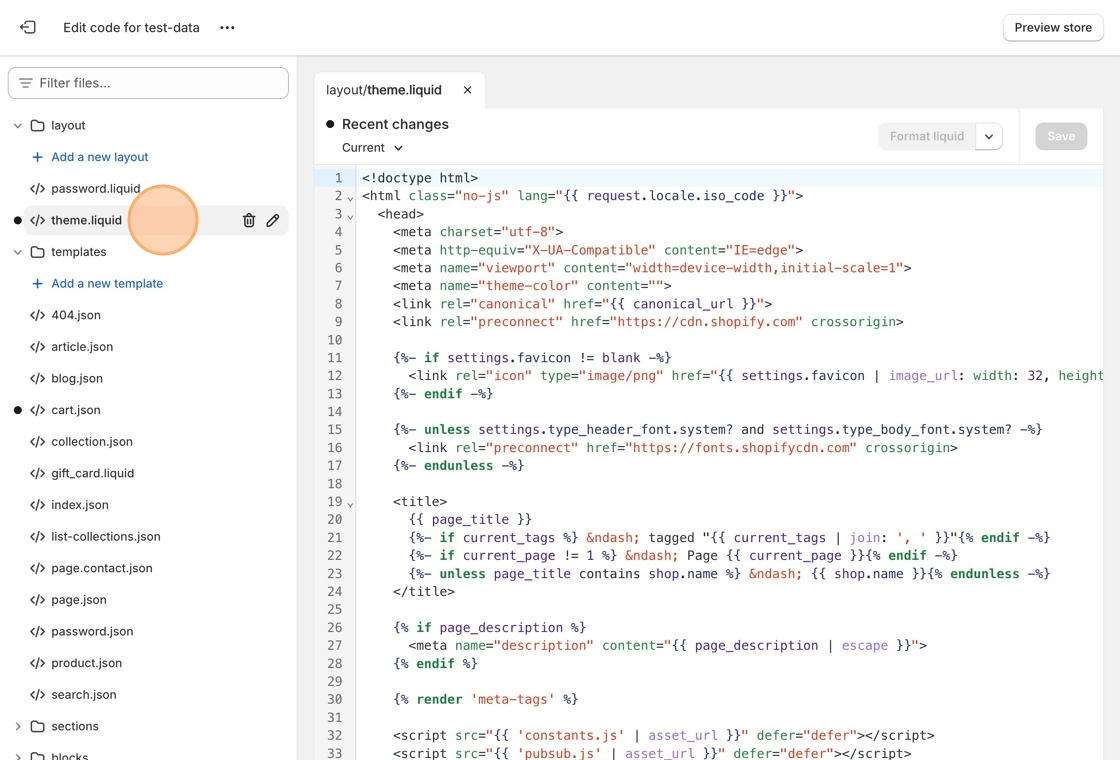Screen dimensions: 1120x760
Task: Open collection.json template file
Action: coord(91,441)
